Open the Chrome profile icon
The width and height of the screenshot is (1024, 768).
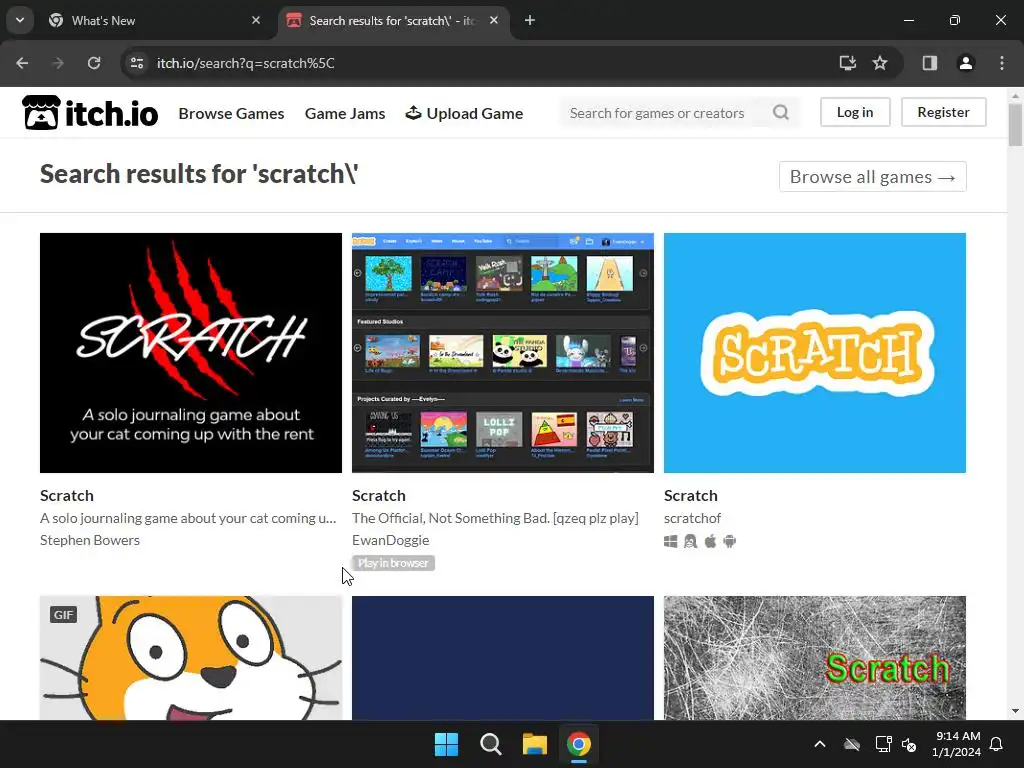[965, 63]
